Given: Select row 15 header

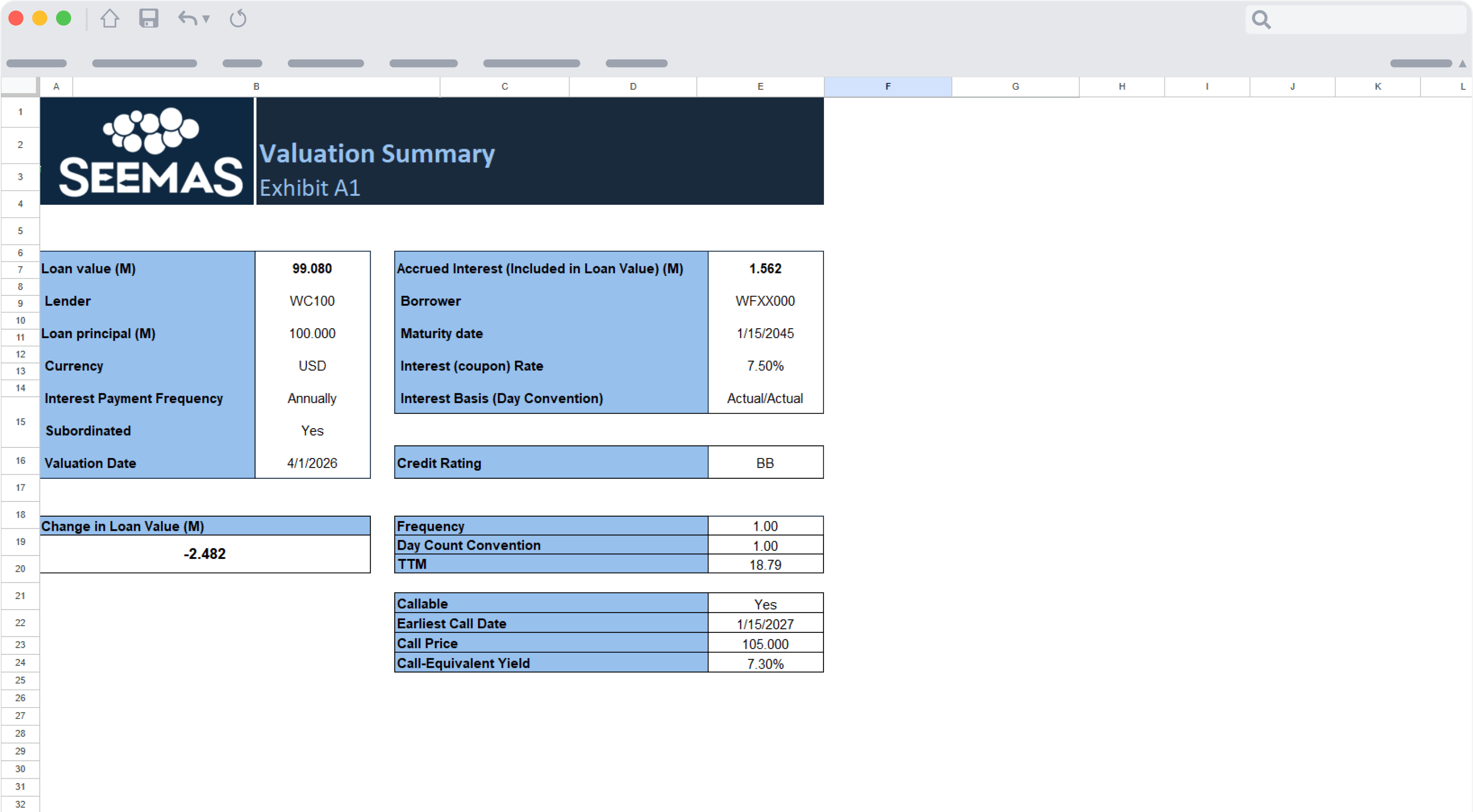Looking at the screenshot, I should (x=20, y=421).
